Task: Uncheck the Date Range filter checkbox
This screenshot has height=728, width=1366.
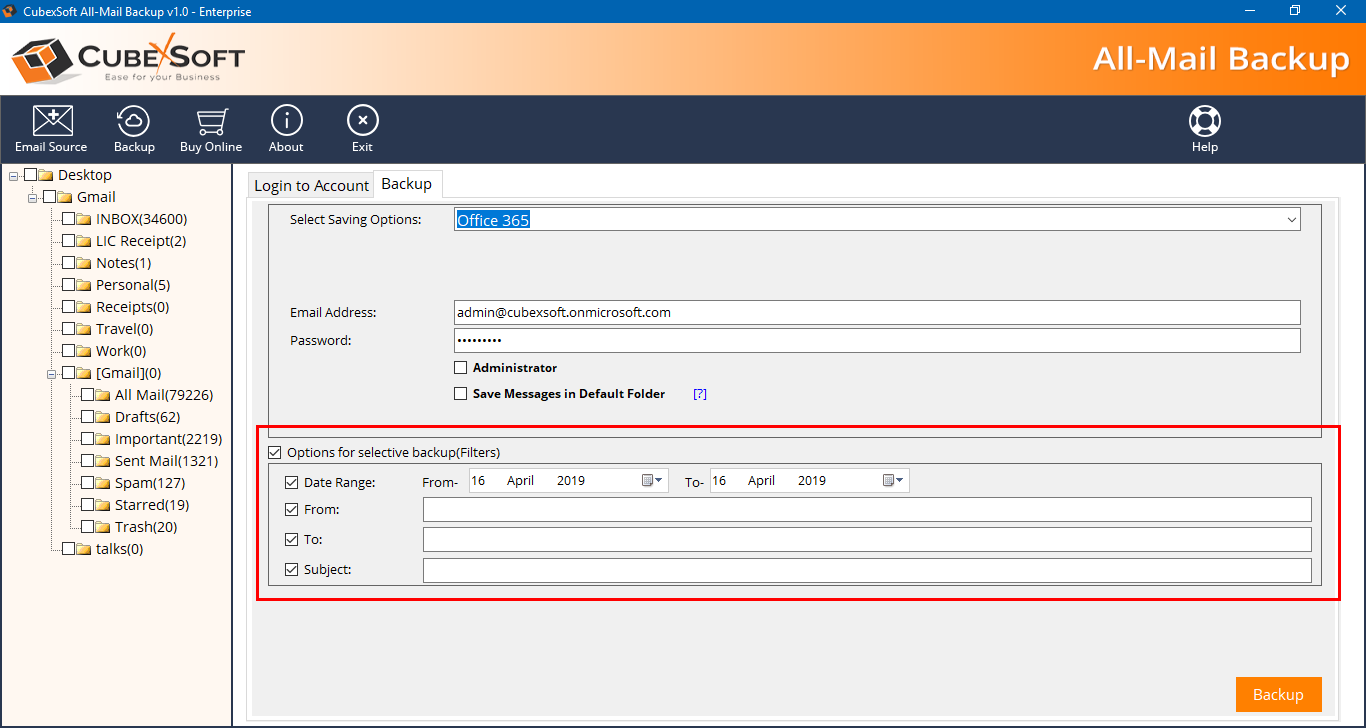Action: click(x=292, y=483)
